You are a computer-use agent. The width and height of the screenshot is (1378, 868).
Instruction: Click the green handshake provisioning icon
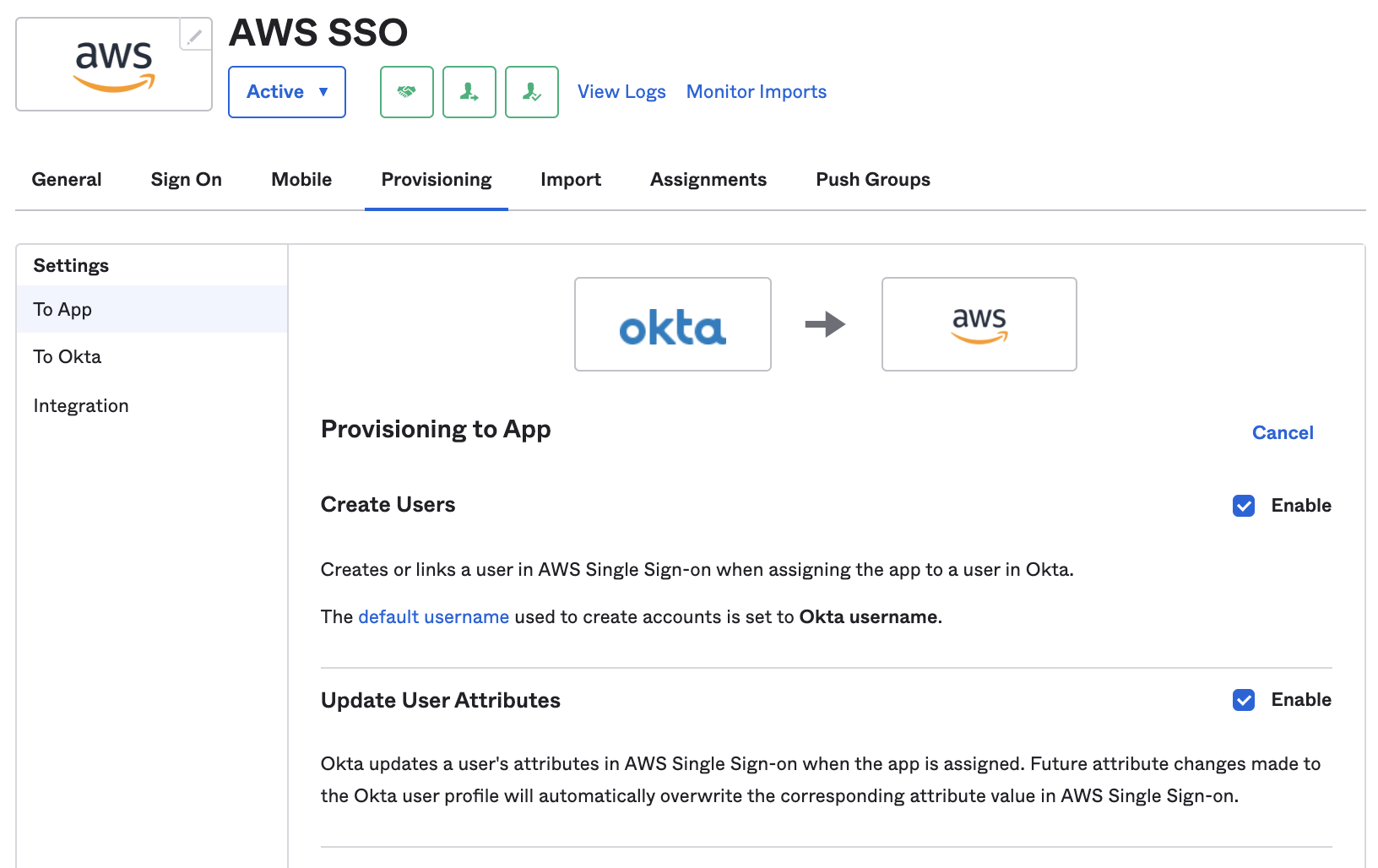click(x=406, y=91)
